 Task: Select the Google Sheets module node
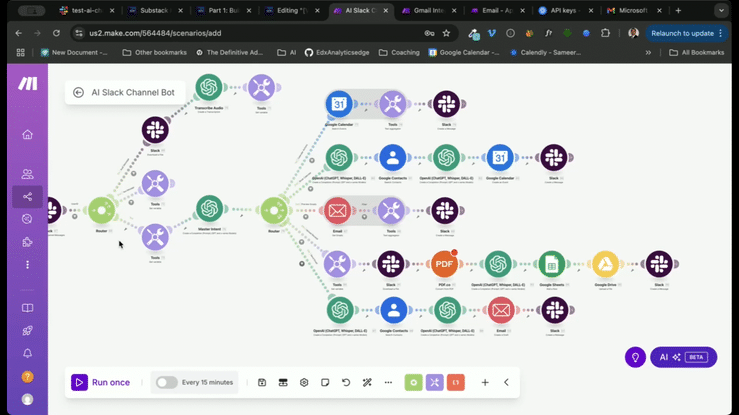[551, 264]
